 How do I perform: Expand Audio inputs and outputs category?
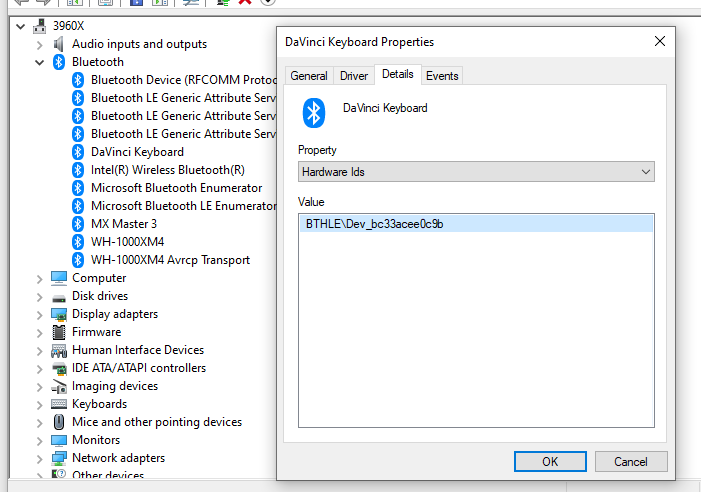click(39, 45)
